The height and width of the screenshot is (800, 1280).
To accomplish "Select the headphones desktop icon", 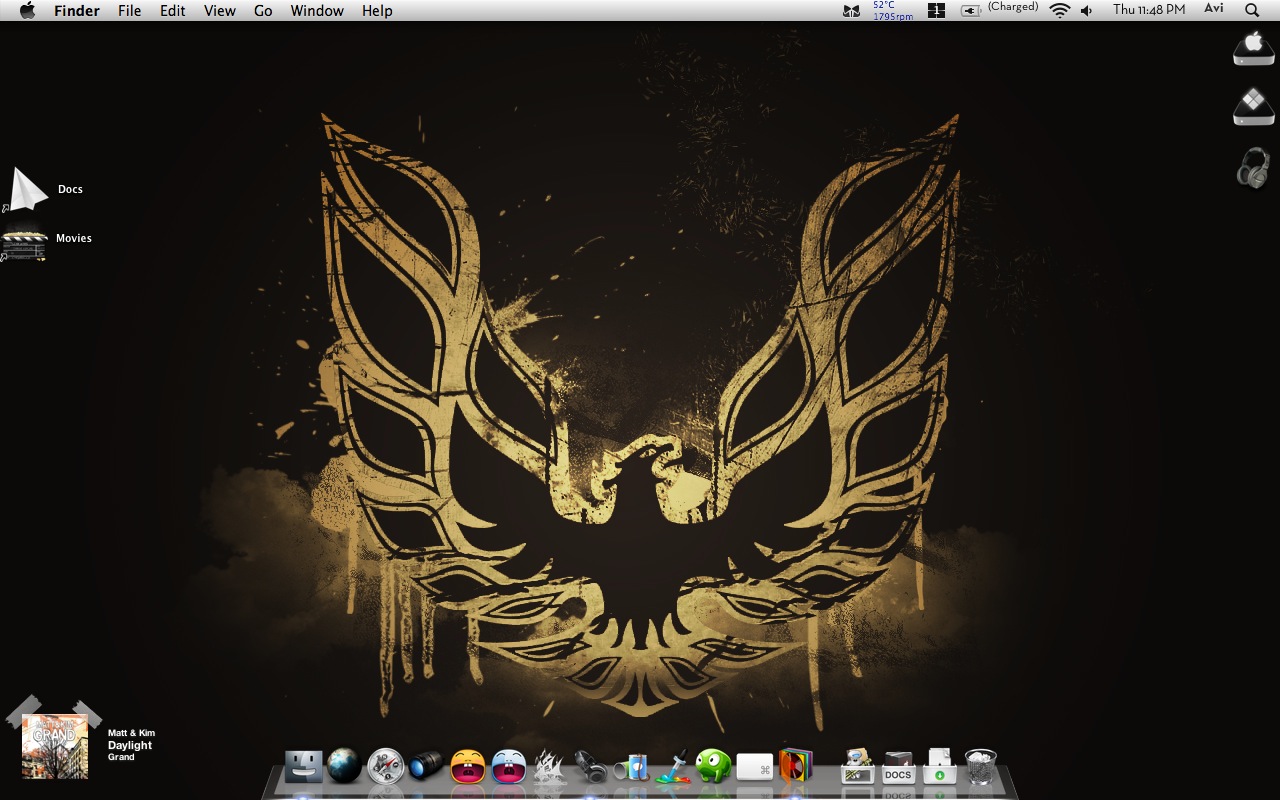I will (1254, 167).
